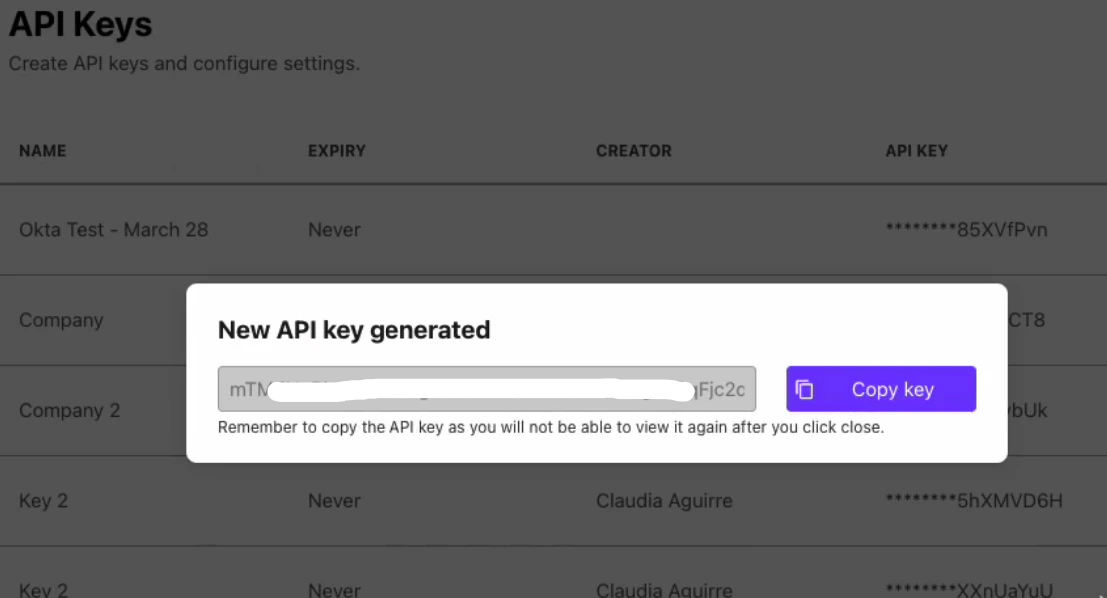Image resolution: width=1107 pixels, height=598 pixels.
Task: Sort the table by the CREATOR column
Action: point(633,151)
